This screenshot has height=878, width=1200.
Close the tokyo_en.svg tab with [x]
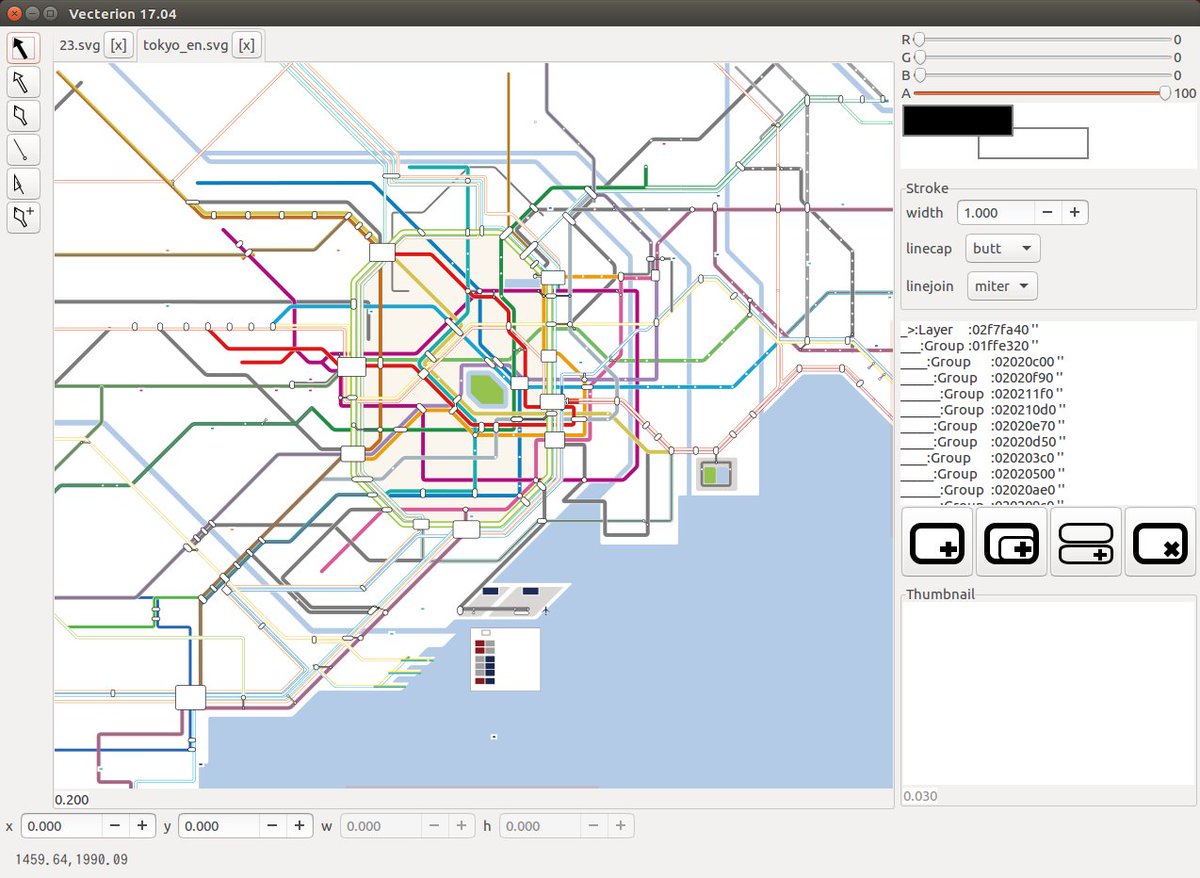coord(246,45)
